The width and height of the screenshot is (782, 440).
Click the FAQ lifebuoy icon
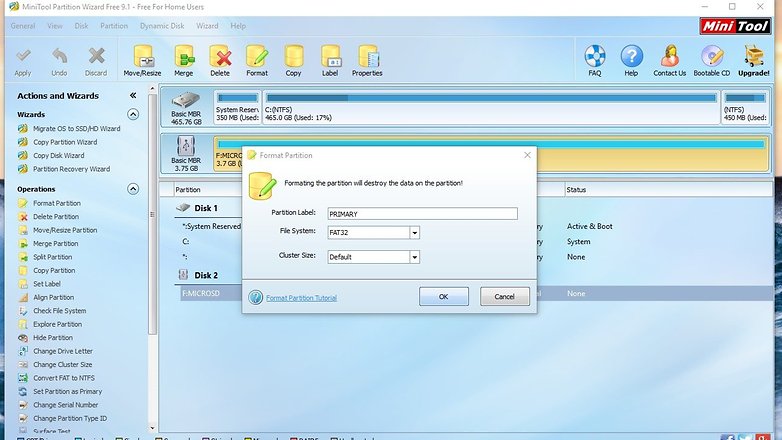coord(595,56)
